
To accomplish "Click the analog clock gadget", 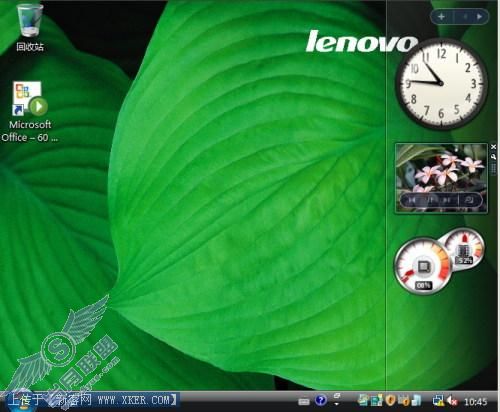I will 441,83.
